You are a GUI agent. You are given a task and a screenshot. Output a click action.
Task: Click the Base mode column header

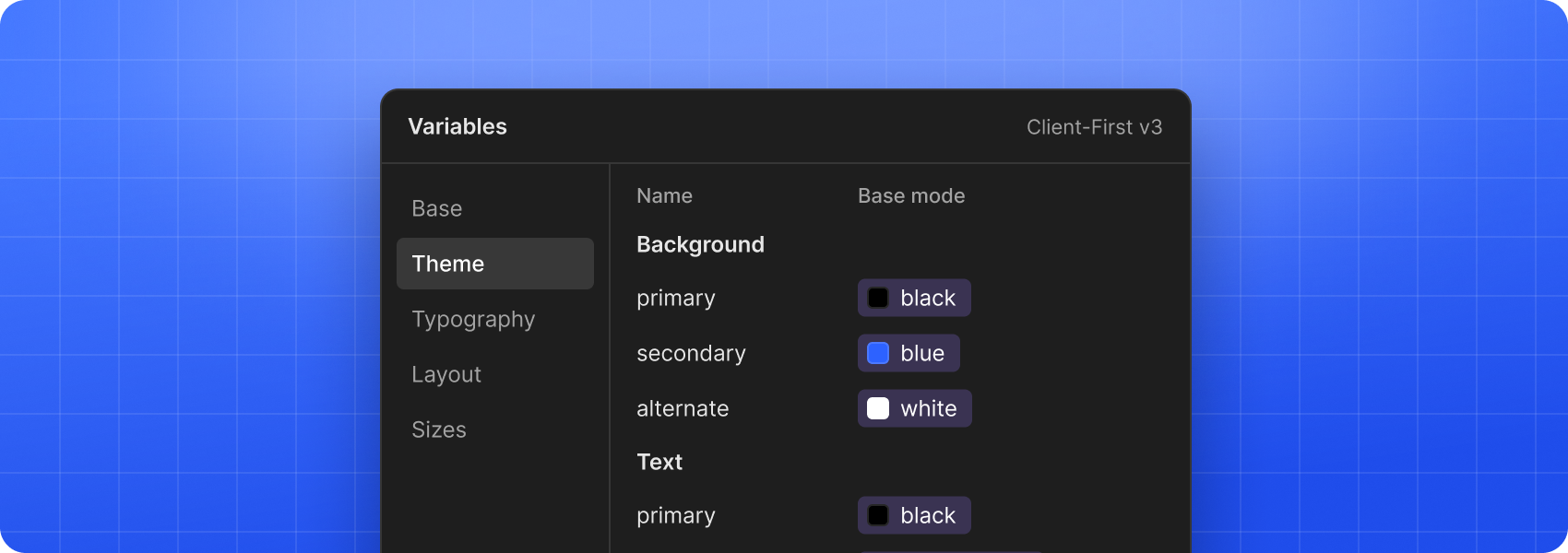pos(911,195)
